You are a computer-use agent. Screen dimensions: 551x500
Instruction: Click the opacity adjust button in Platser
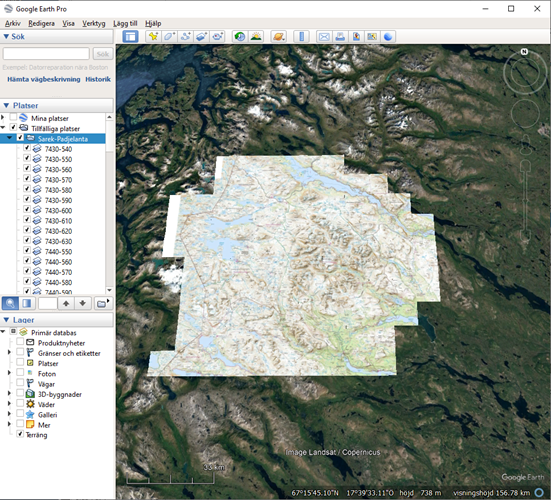pos(27,303)
